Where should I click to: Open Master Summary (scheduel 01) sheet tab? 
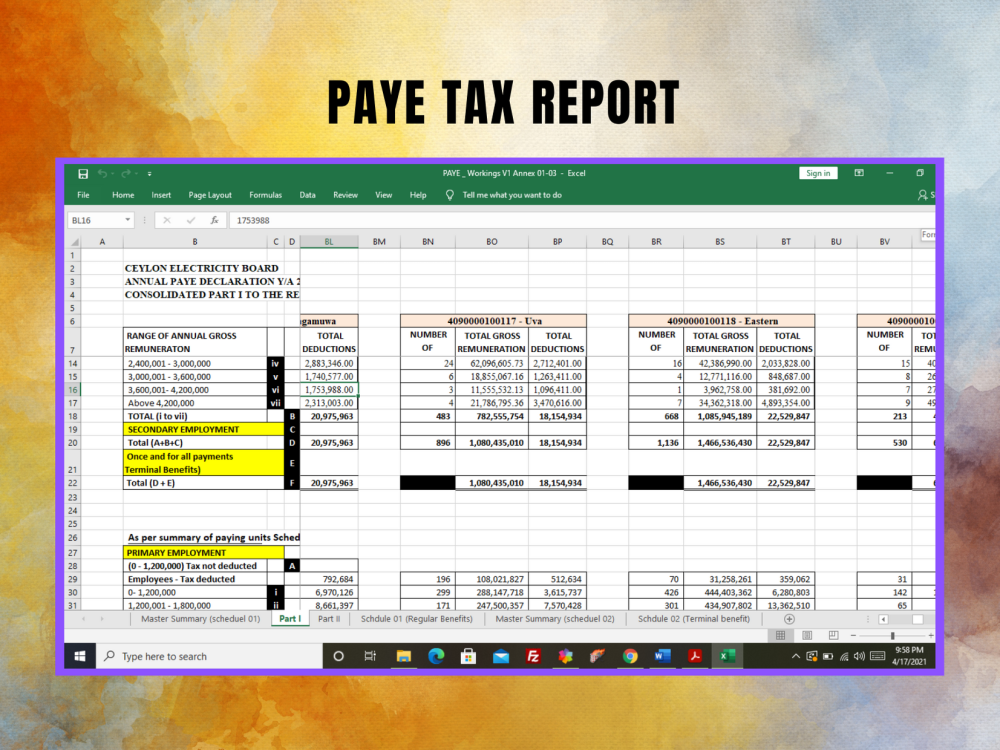tap(200, 619)
